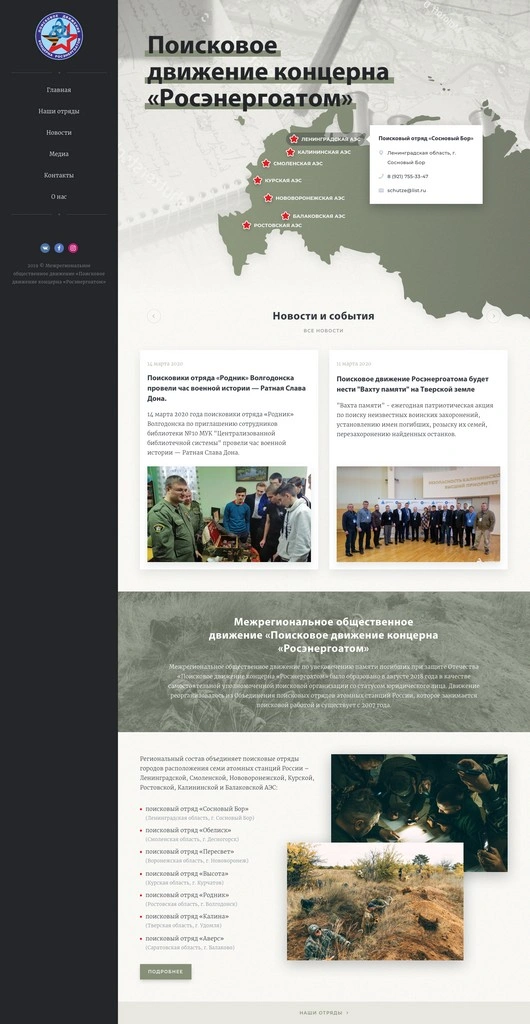This screenshot has width=530, height=1024.
Task: Open the "Вахту памяти" news headline
Action: (x=413, y=384)
